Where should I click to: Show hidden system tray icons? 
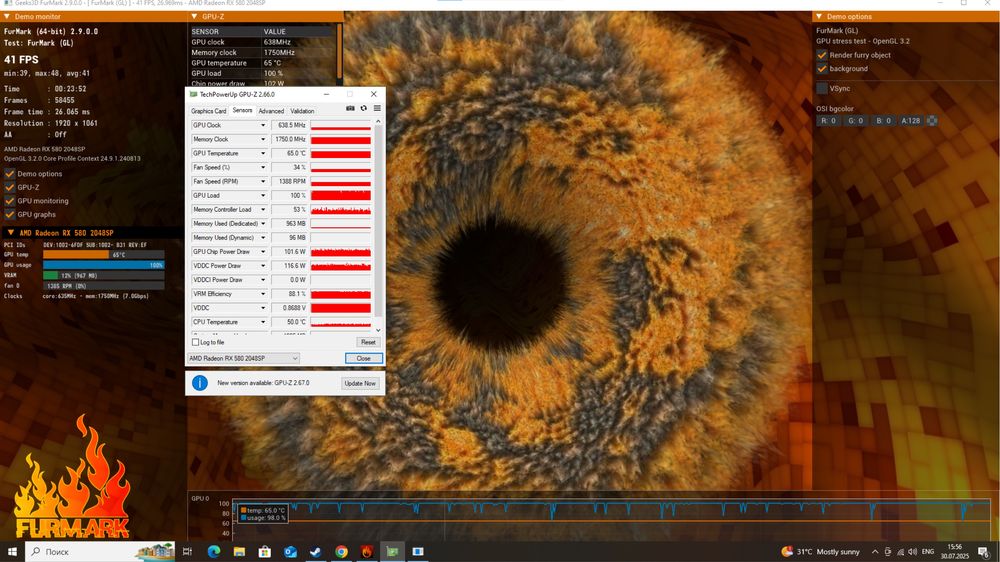875,552
